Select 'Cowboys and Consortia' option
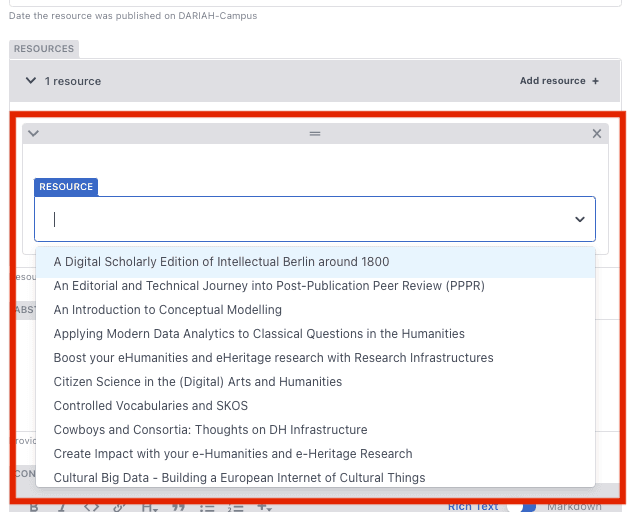 coord(210,430)
